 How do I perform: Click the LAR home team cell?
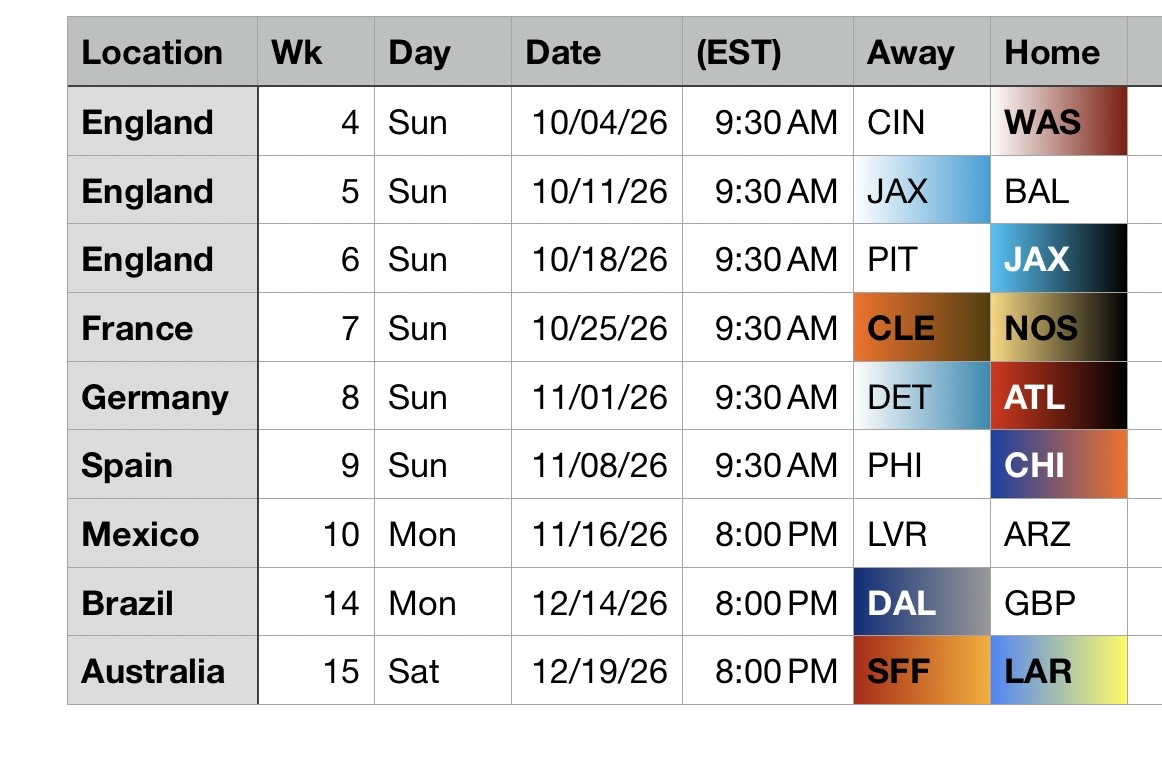1059,671
